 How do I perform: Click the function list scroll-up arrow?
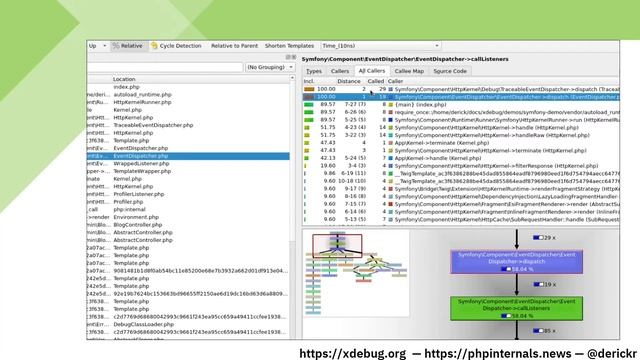(292, 78)
